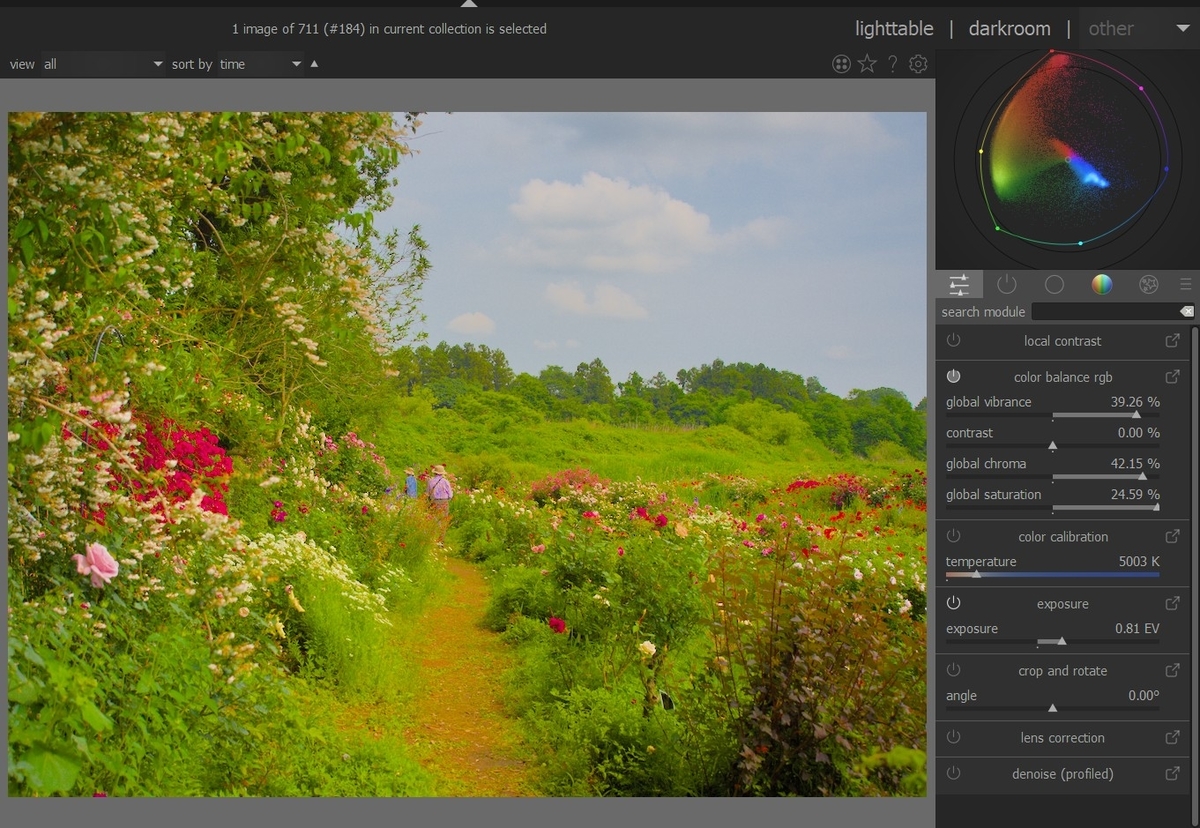
Task: Turn off the color balance rgb module
Action: (x=953, y=377)
